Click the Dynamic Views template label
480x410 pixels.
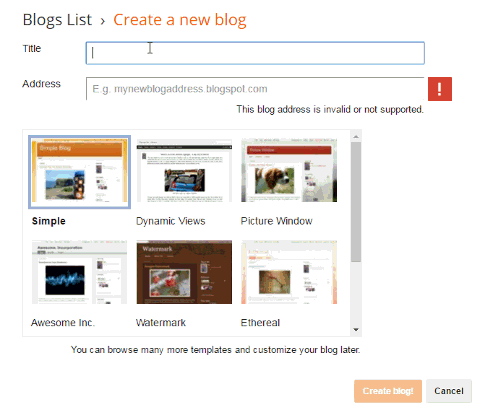pyautogui.click(x=171, y=221)
